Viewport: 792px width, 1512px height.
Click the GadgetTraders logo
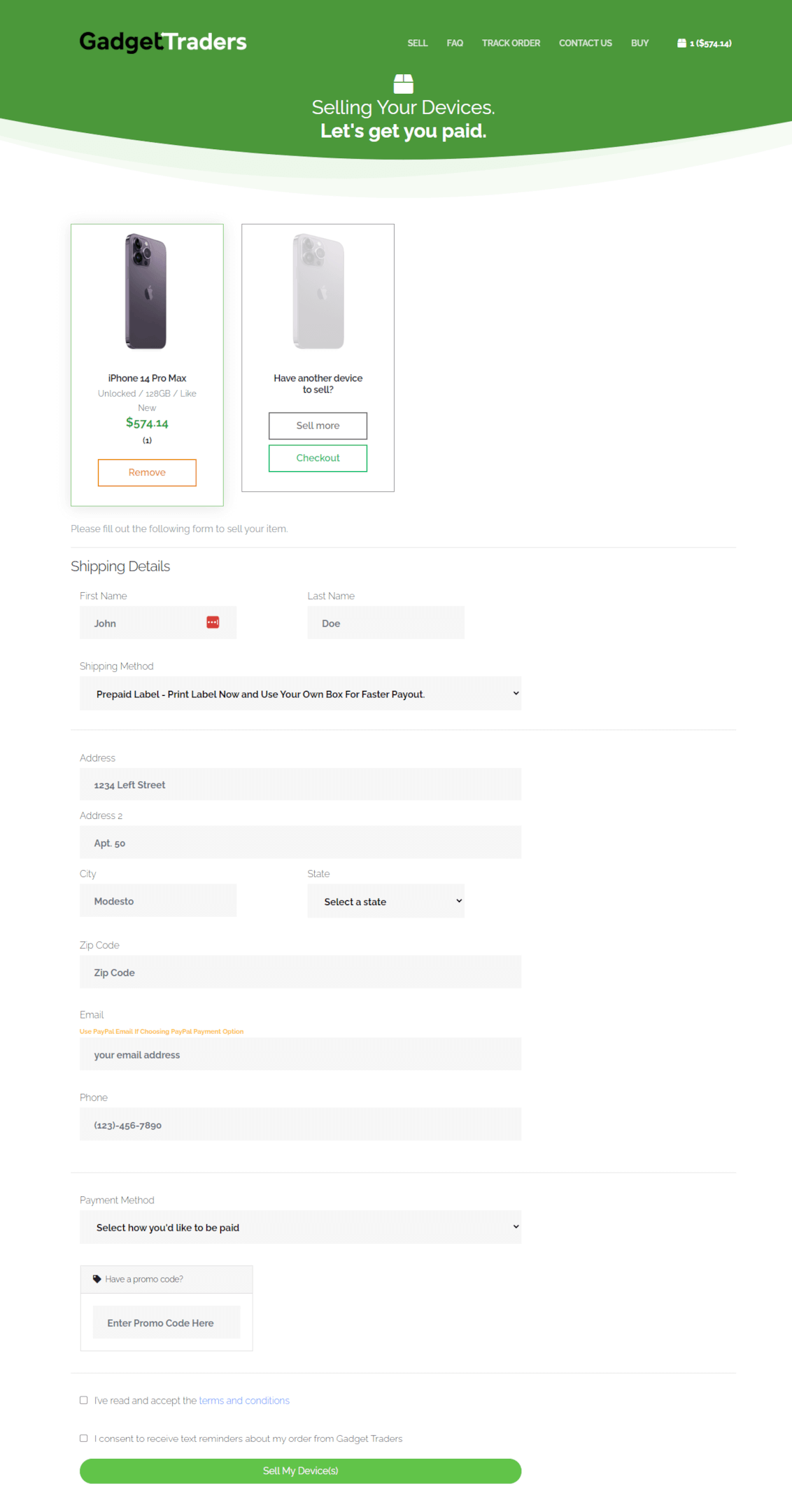[162, 42]
